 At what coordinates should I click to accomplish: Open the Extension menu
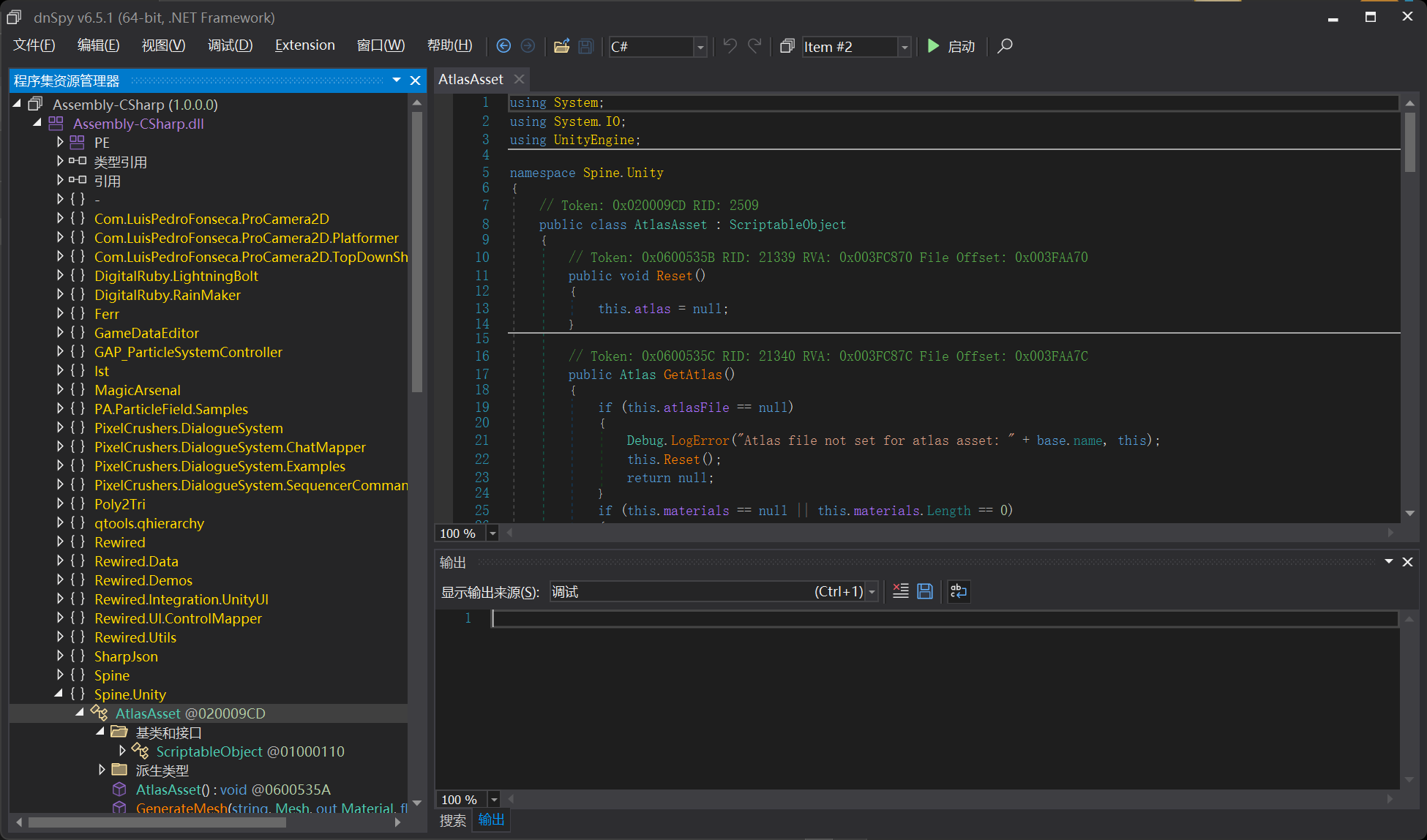(304, 45)
